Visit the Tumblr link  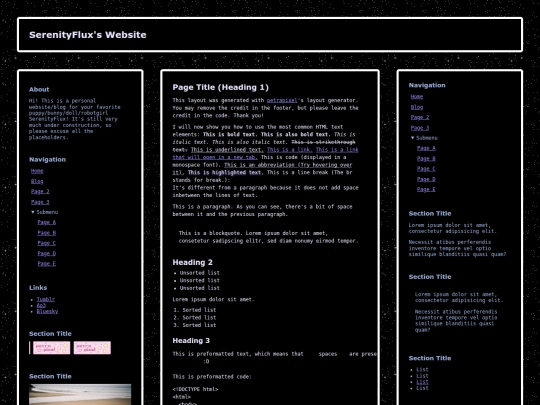46,299
